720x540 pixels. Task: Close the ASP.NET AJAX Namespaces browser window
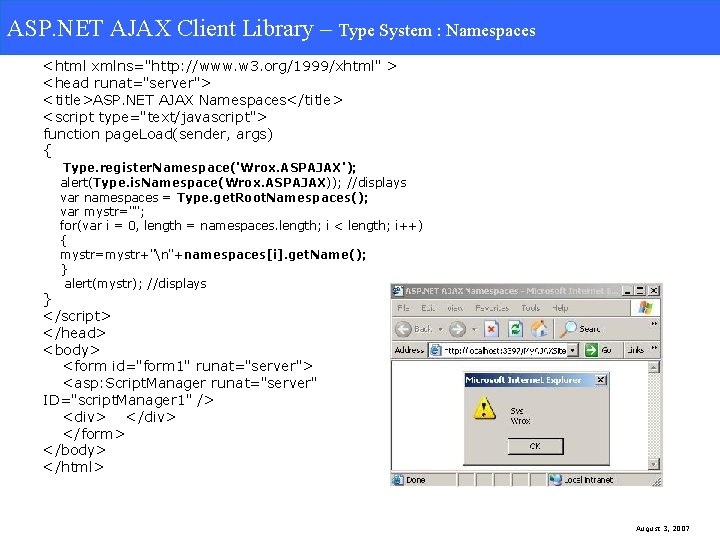click(x=654, y=291)
